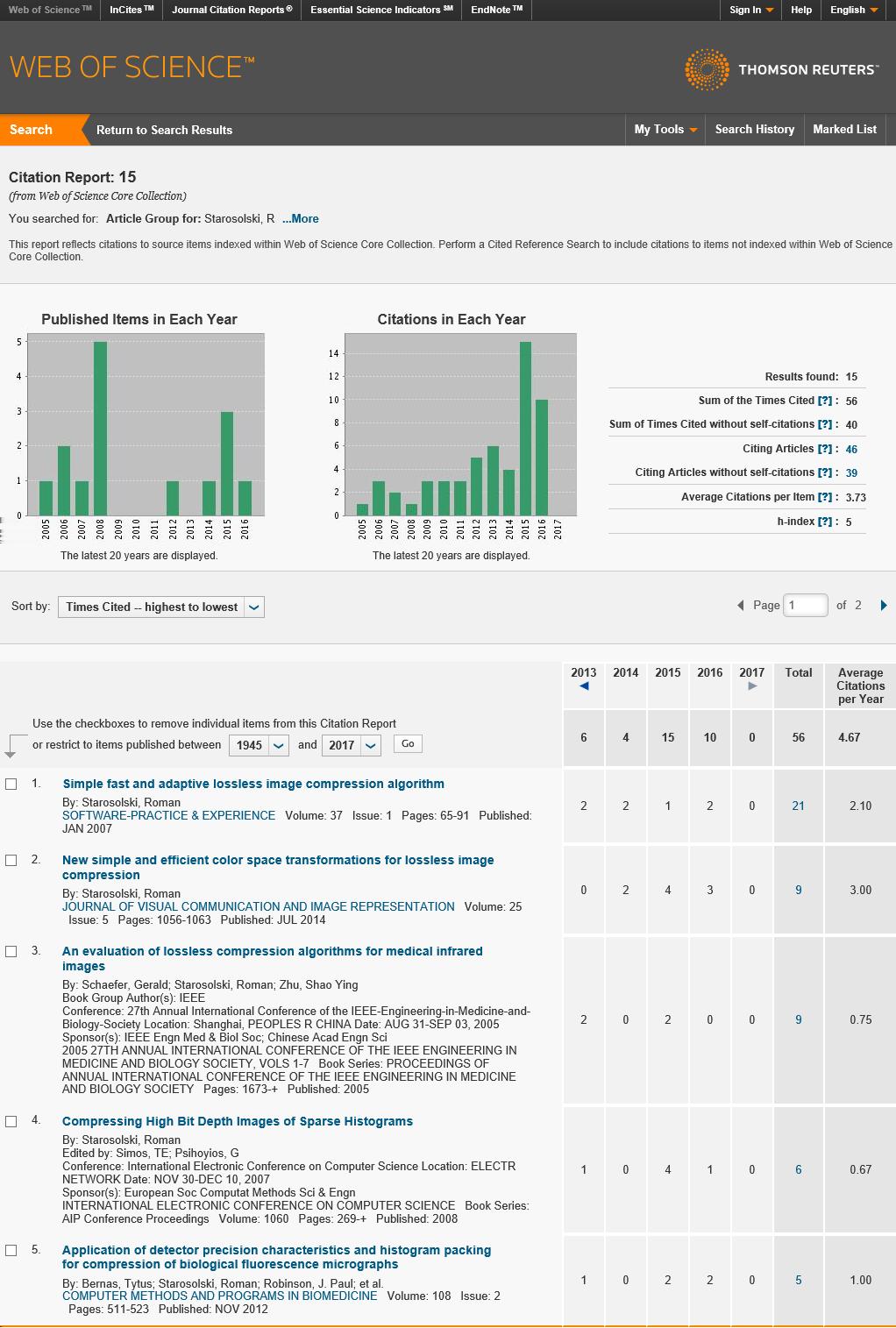Click the page number input field
The height and width of the screenshot is (1328, 896).
tap(806, 605)
